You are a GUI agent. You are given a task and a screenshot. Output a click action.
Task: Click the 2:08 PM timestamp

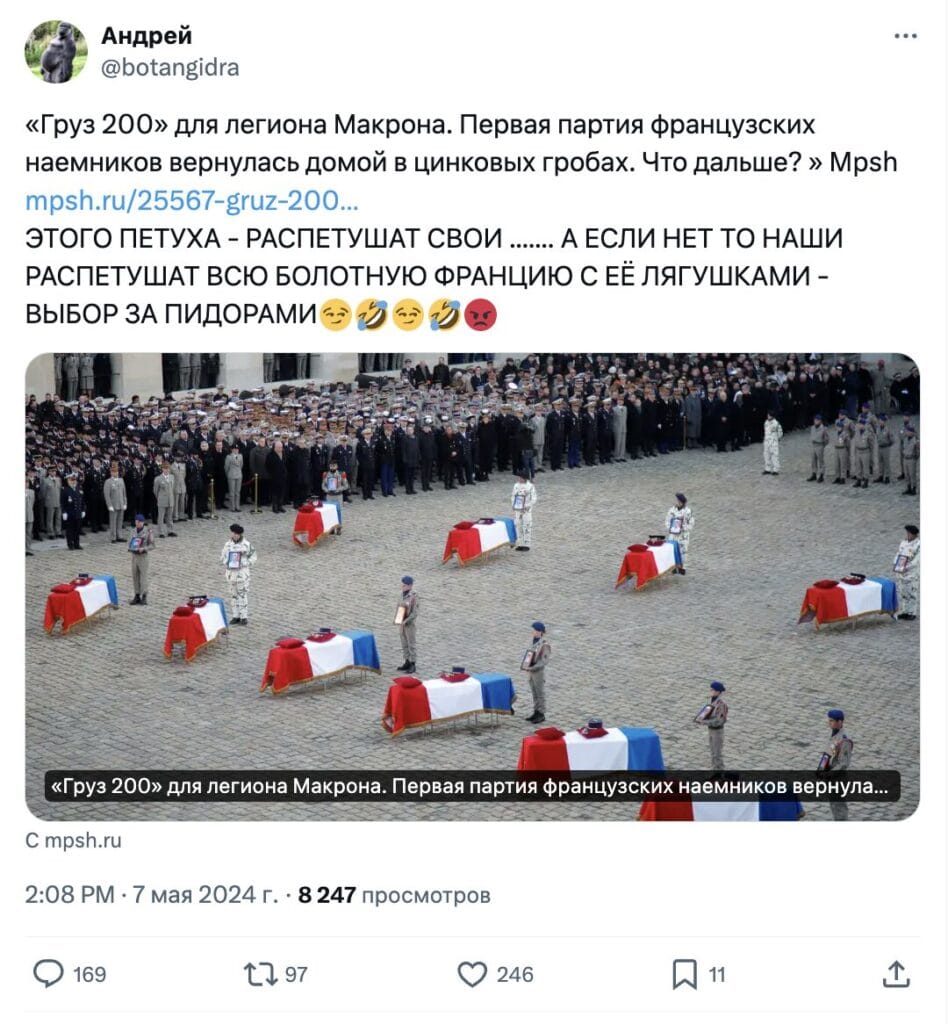pos(69,894)
